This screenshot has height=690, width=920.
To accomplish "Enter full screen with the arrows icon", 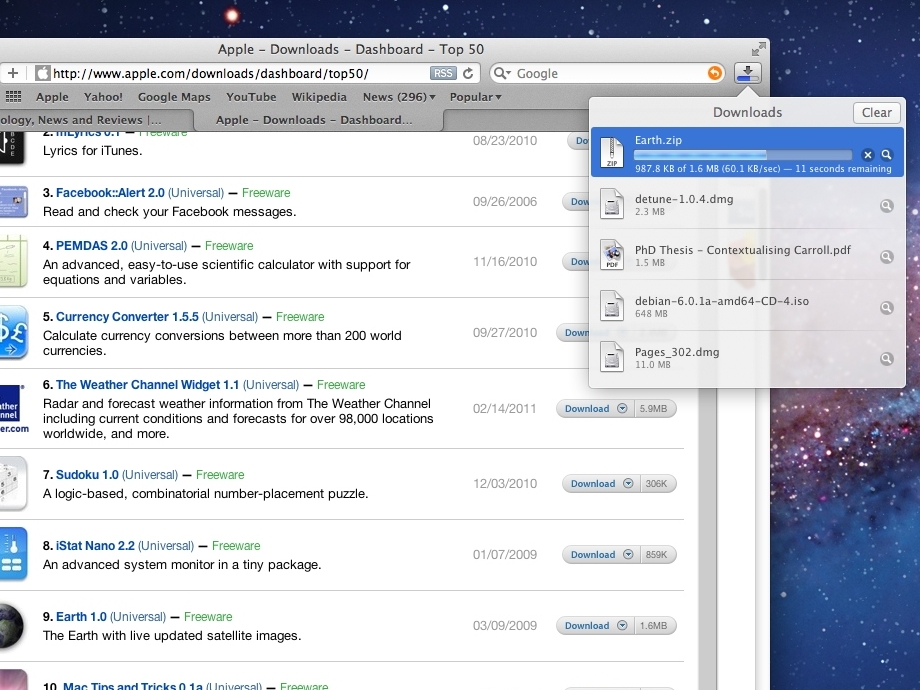I will [x=759, y=49].
